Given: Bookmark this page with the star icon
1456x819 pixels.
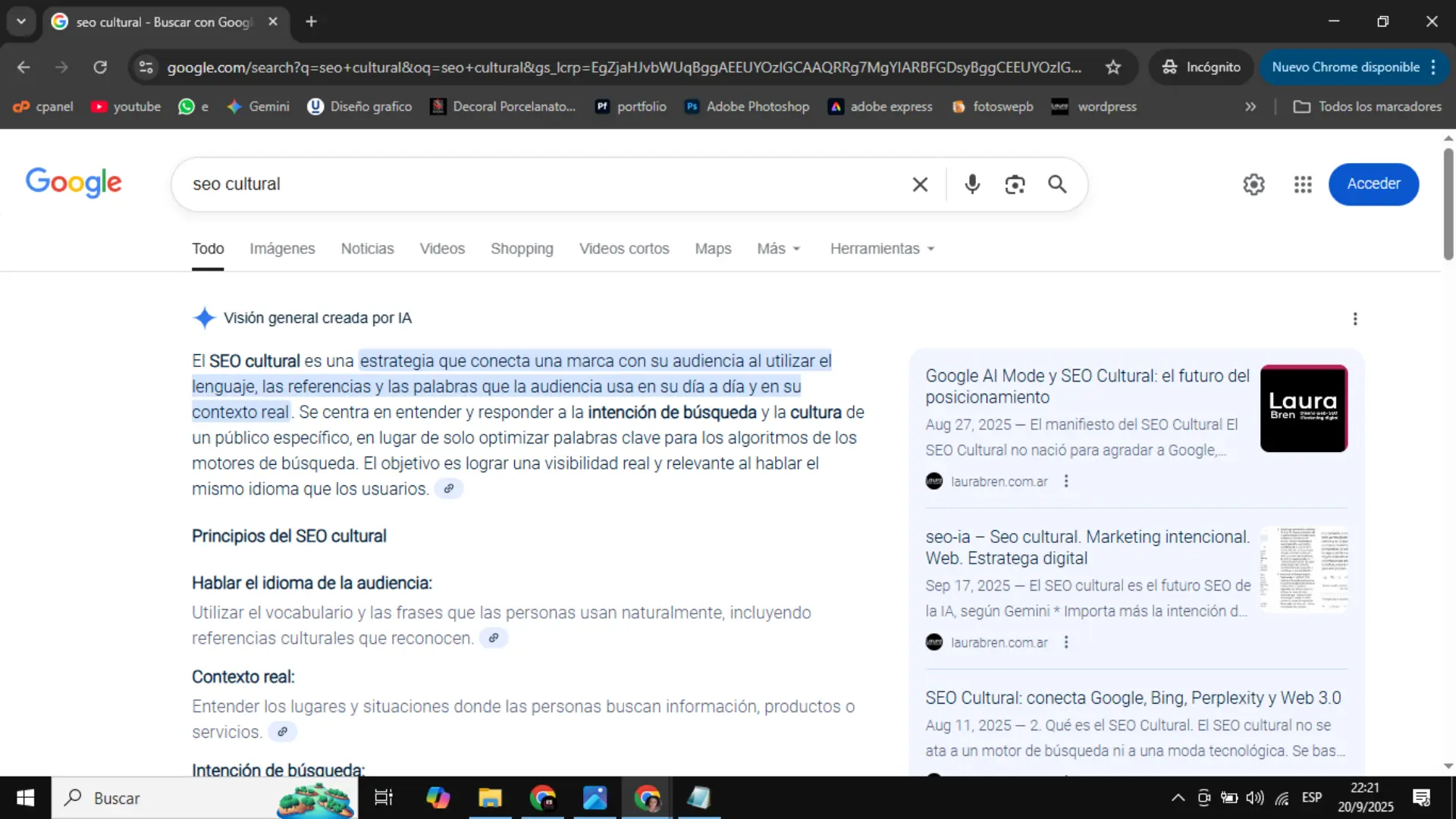Looking at the screenshot, I should [x=1112, y=67].
